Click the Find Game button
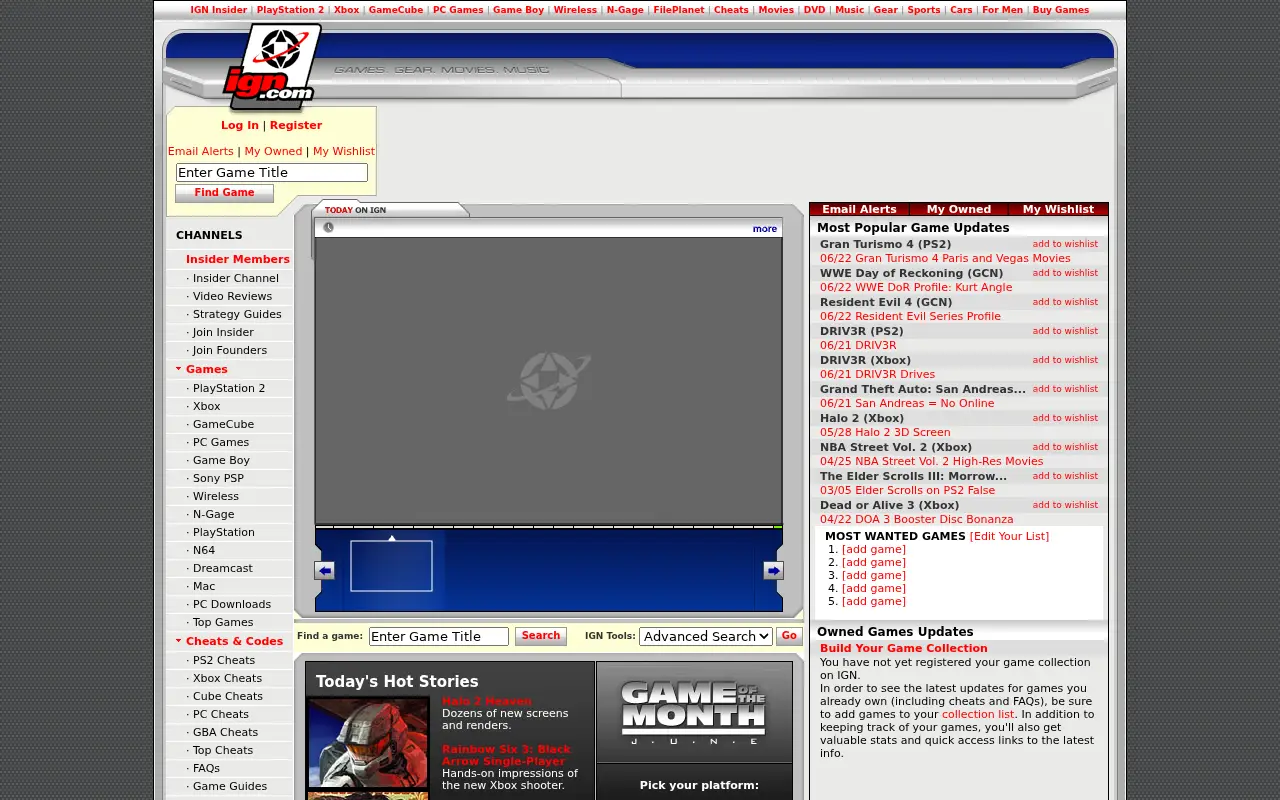 [224, 193]
